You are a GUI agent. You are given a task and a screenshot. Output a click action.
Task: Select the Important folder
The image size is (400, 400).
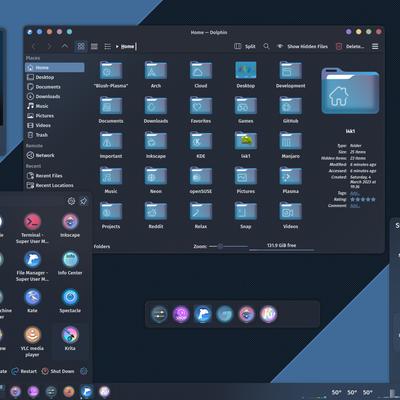tap(111, 144)
